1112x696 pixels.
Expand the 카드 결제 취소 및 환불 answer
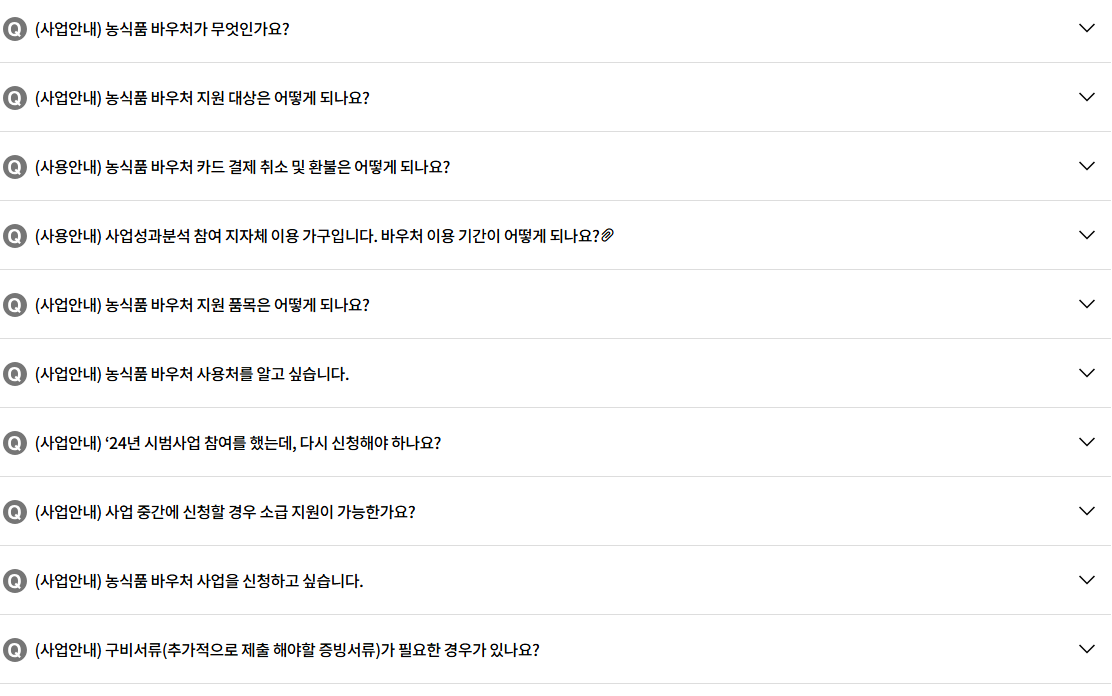[x=1087, y=166]
